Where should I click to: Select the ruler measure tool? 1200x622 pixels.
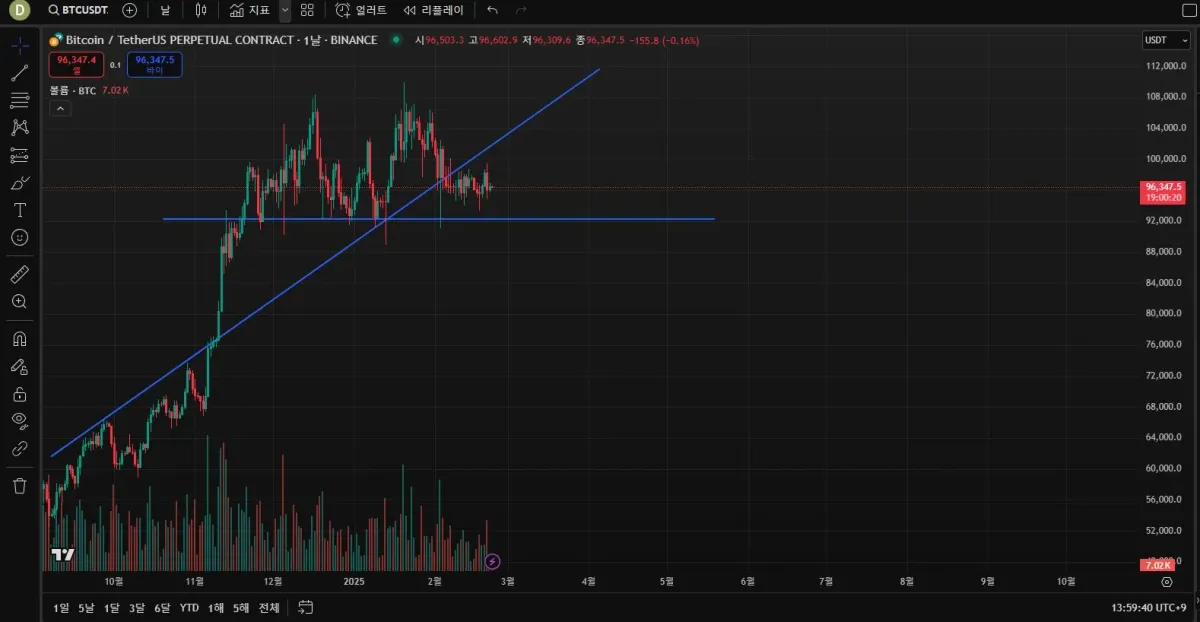(x=19, y=273)
